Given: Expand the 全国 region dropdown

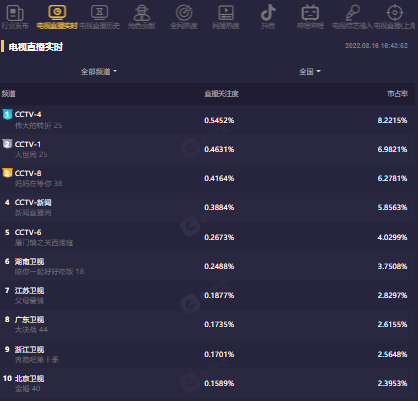Looking at the screenshot, I should pos(310,71).
